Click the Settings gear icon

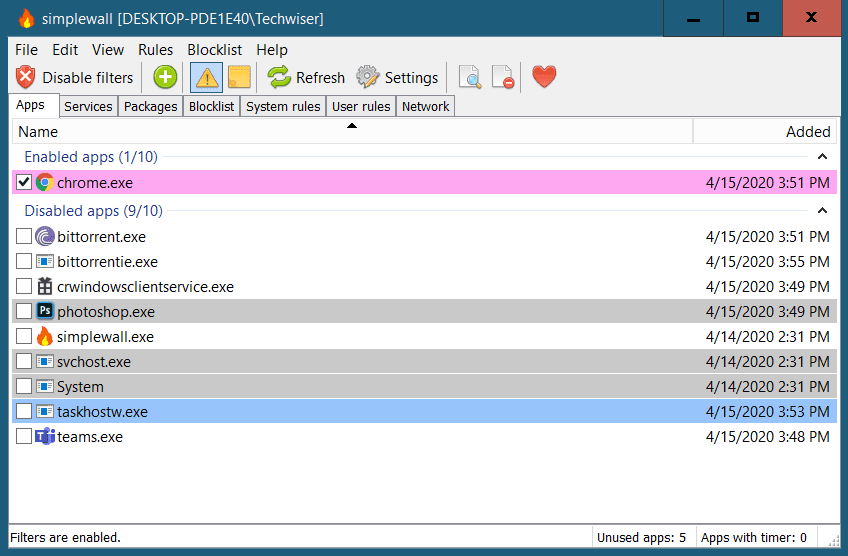368,77
